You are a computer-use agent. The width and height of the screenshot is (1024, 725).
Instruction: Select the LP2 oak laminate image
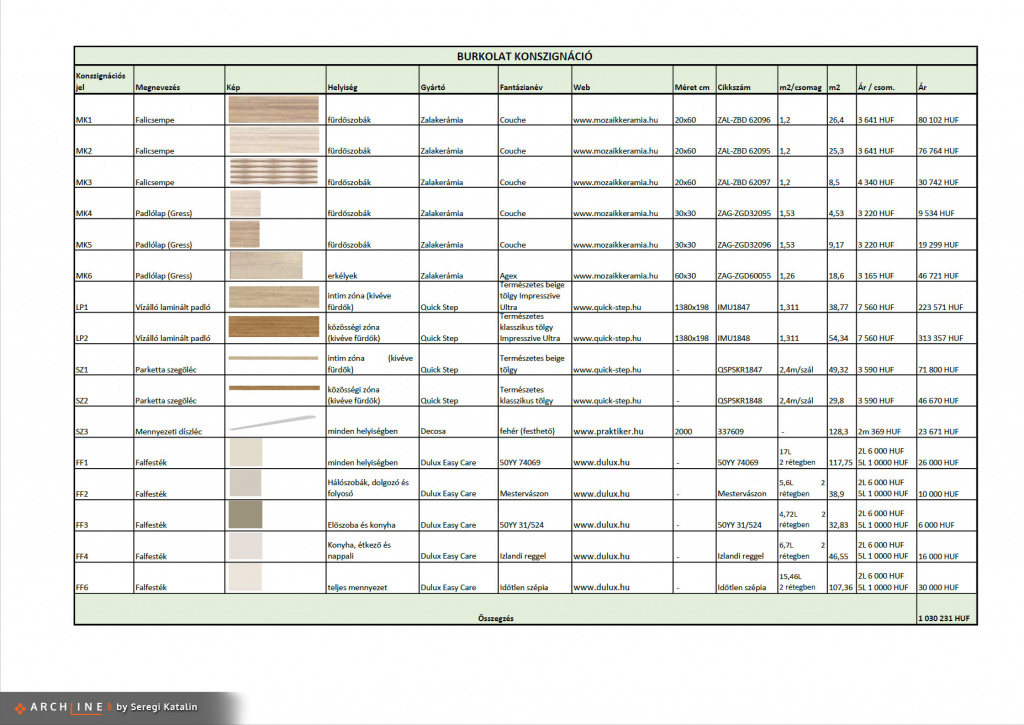coord(274,327)
